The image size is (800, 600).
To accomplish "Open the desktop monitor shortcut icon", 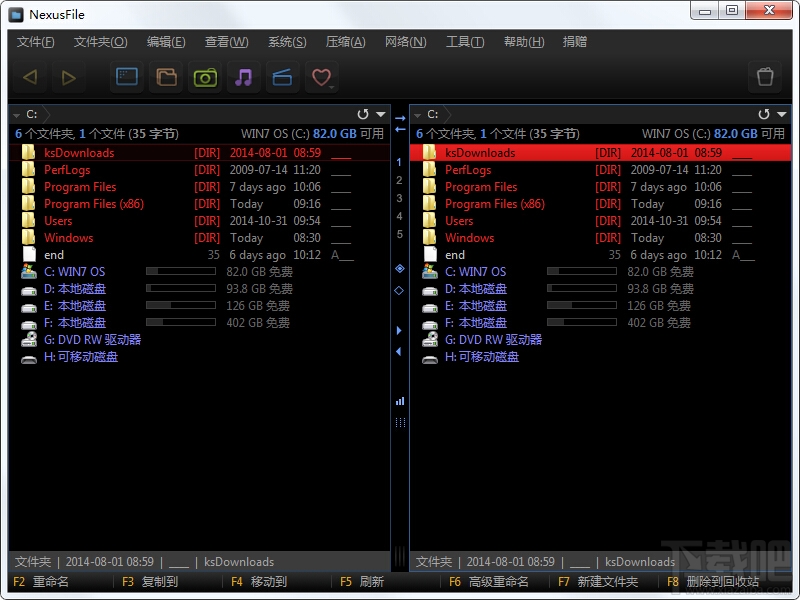I will click(127, 78).
